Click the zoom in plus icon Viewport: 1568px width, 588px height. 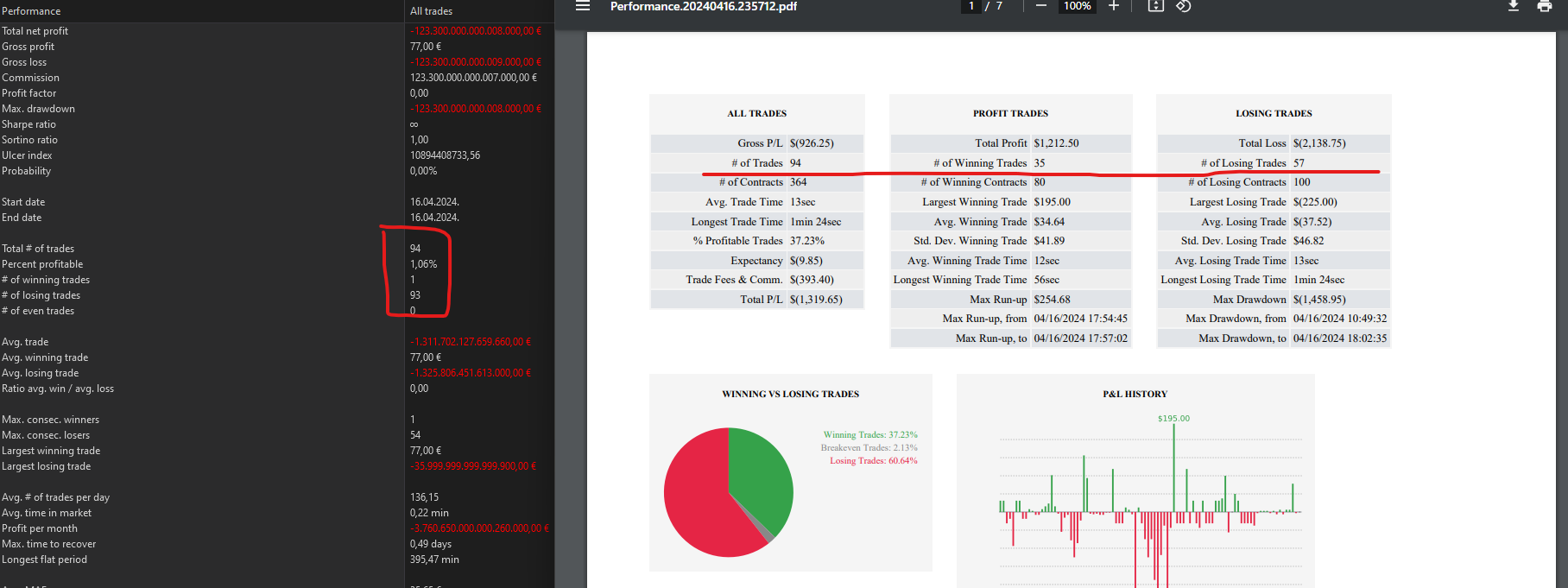pyautogui.click(x=1114, y=6)
